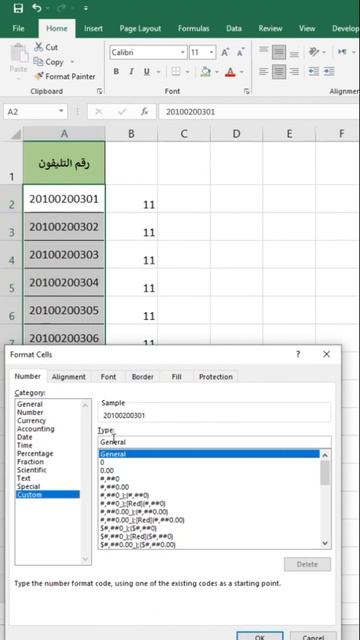Image resolution: width=360 pixels, height=640 pixels.
Task: Click the format list scroll down arrow
Action: coord(325,543)
